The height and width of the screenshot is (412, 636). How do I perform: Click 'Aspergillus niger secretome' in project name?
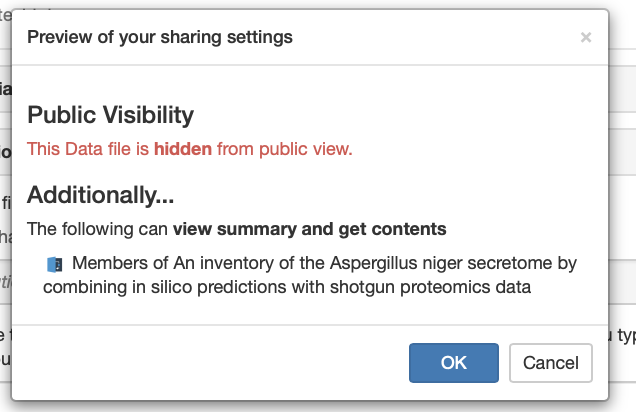[397, 264]
